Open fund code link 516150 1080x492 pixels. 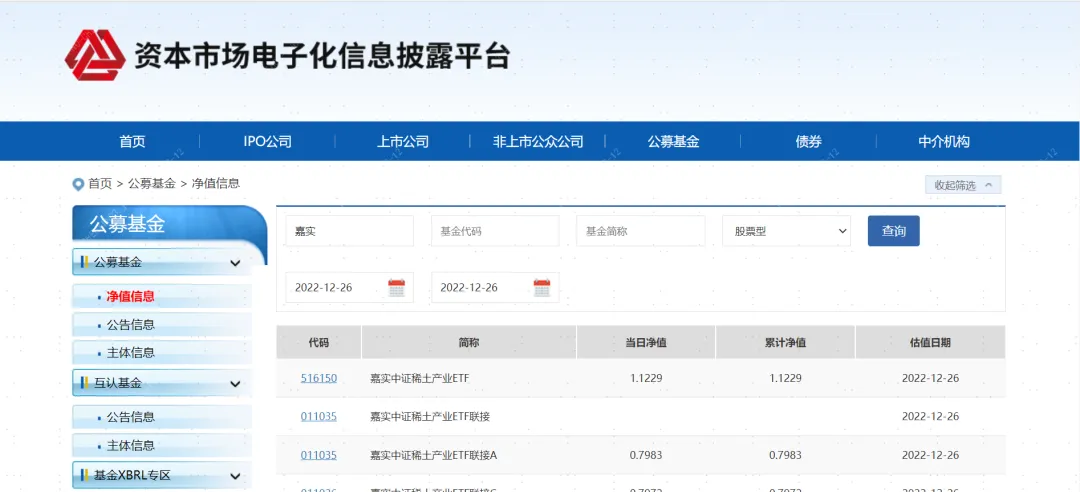tap(319, 378)
